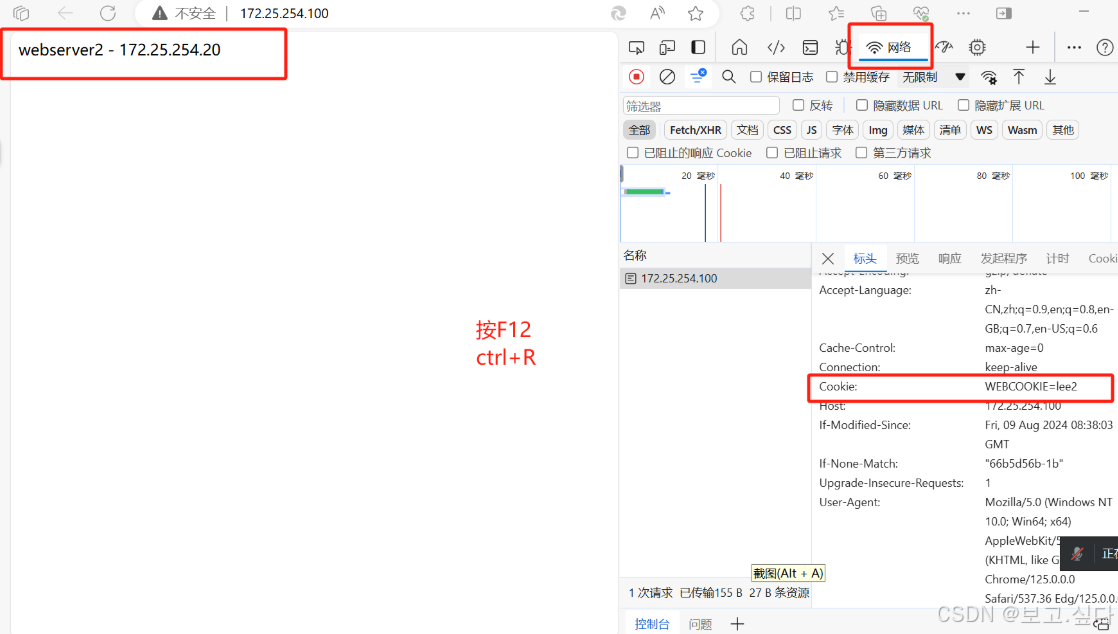Open the 响应 request tab
Viewport: 1118px width, 634px height.
click(x=949, y=258)
